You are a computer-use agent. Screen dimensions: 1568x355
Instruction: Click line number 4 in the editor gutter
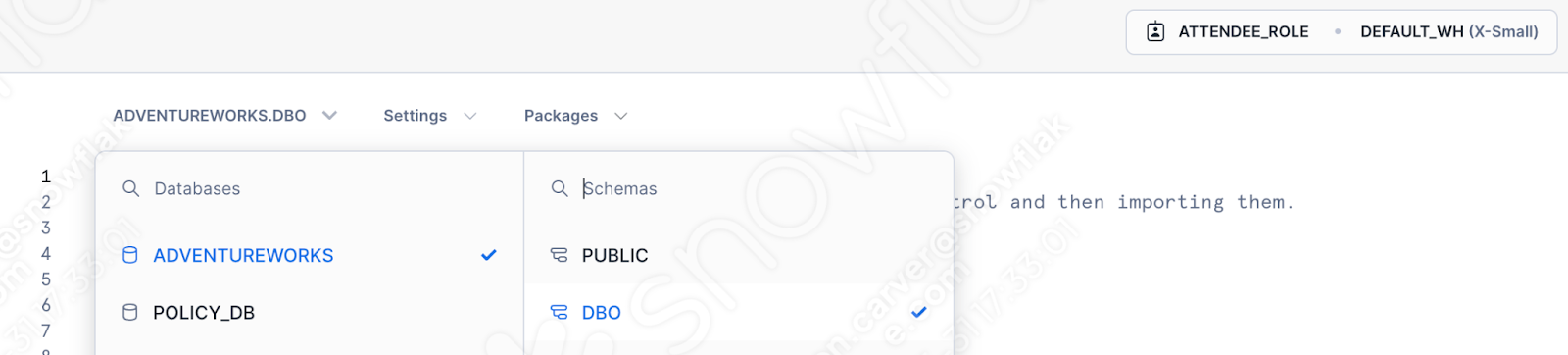tap(45, 254)
